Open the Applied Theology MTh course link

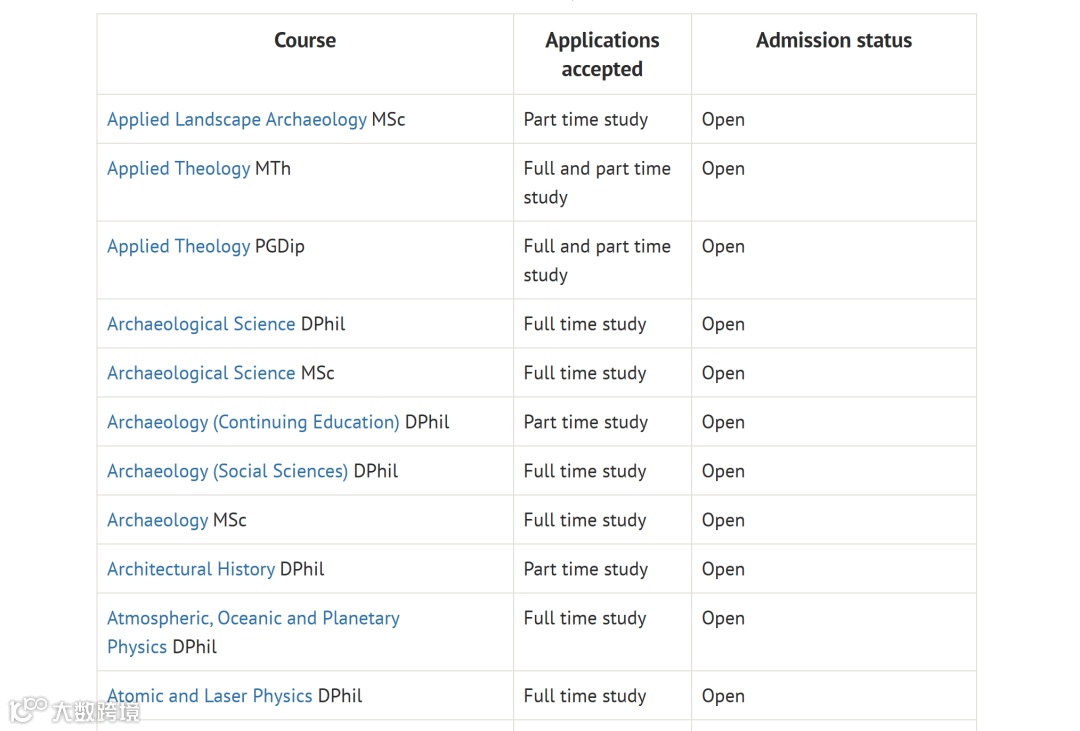(x=178, y=169)
